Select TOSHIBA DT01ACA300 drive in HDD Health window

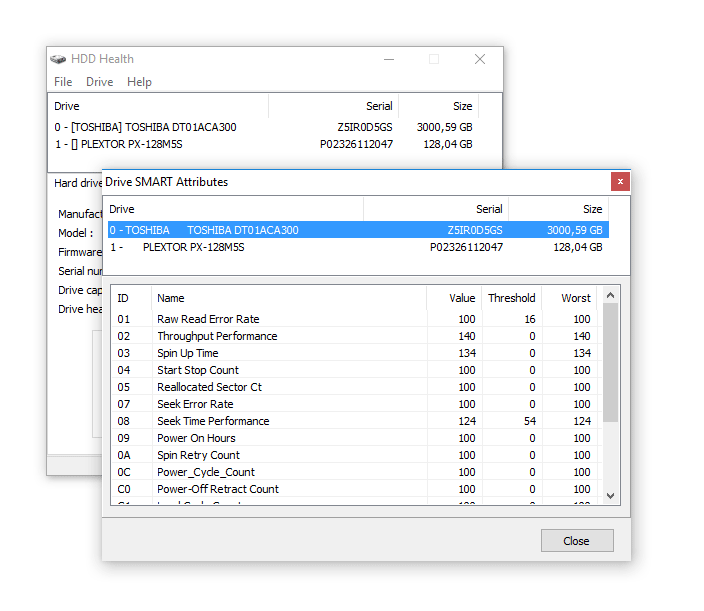click(x=264, y=127)
